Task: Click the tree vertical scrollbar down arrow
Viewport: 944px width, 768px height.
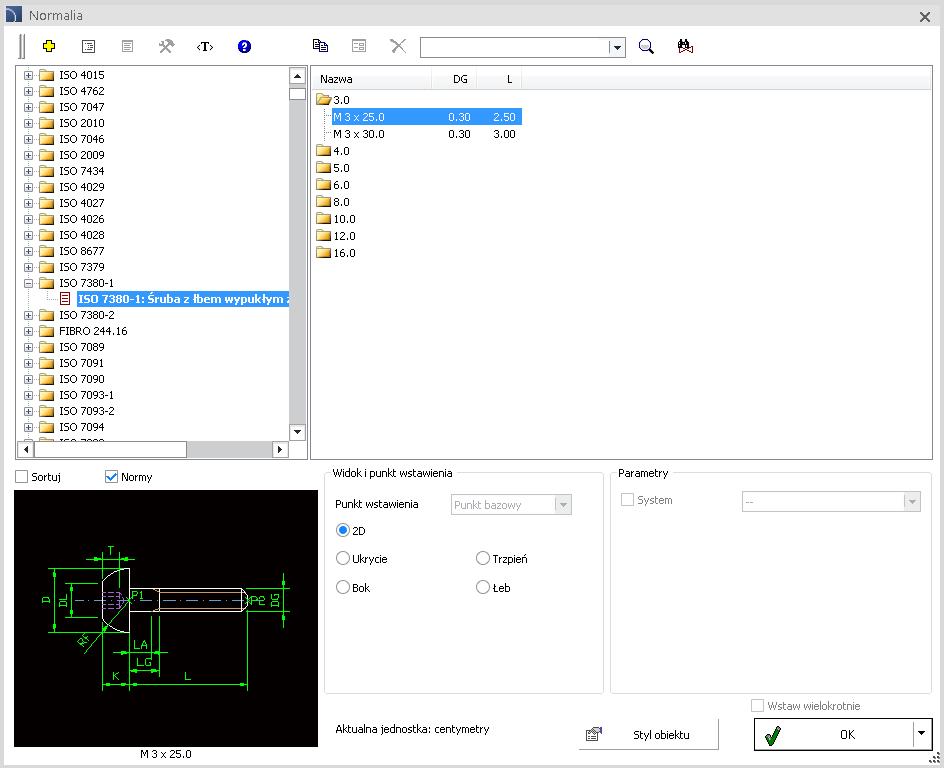Action: (297, 432)
